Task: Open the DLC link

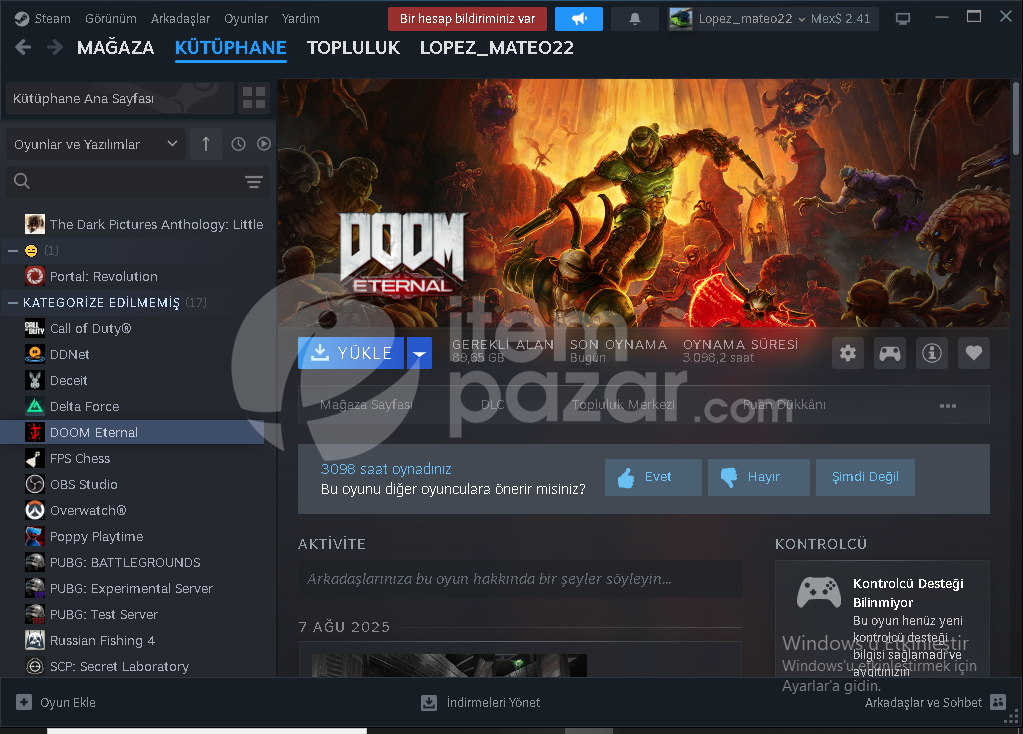Action: pyautogui.click(x=493, y=405)
